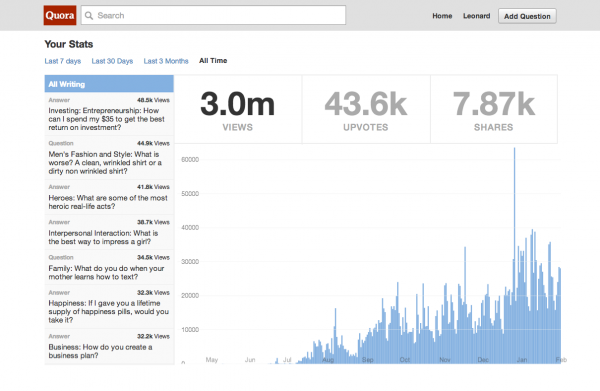Click the 40000 y-axis label
The height and width of the screenshot is (391, 600).
tap(190, 228)
